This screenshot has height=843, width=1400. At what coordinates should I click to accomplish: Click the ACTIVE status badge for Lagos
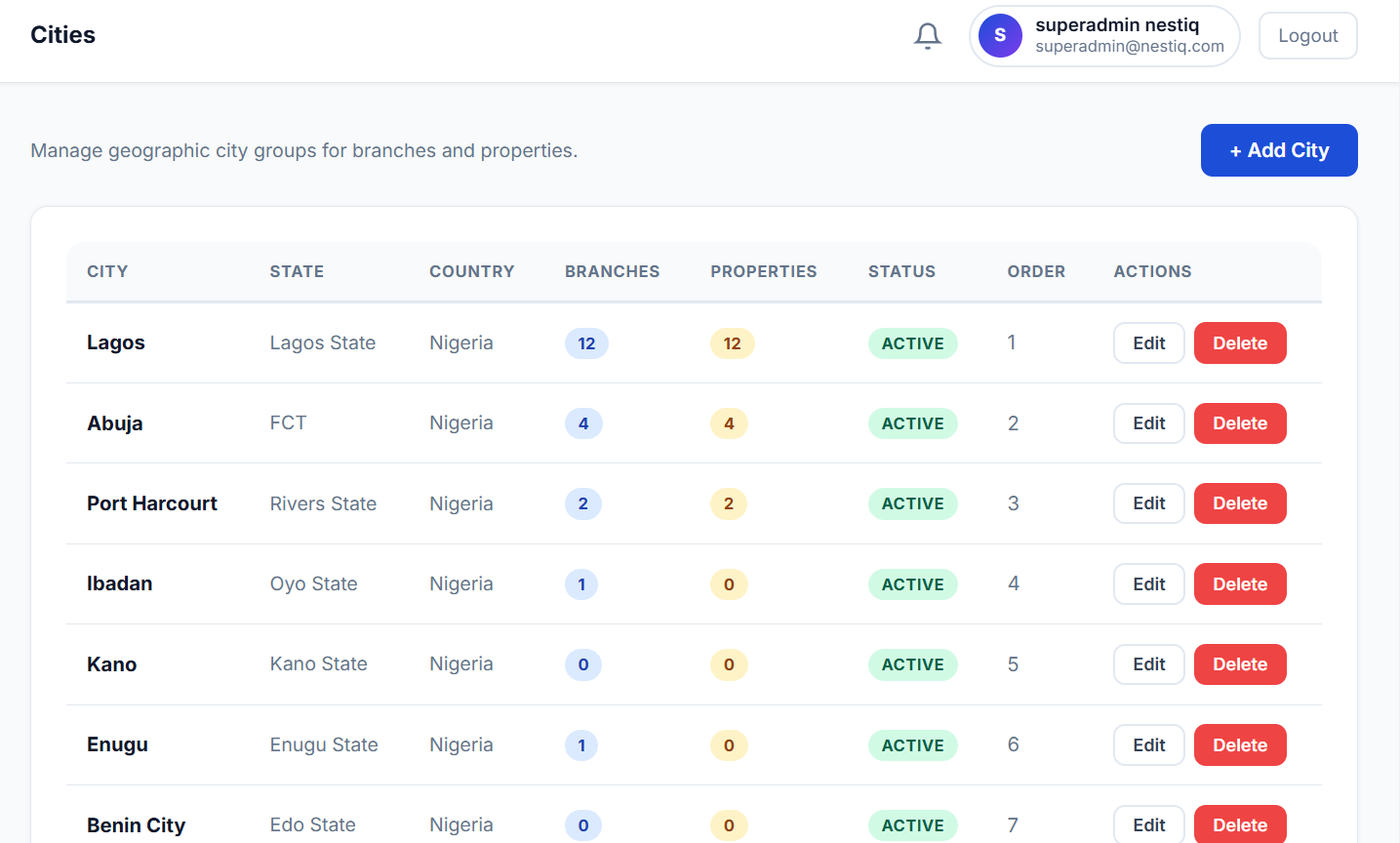tap(913, 343)
